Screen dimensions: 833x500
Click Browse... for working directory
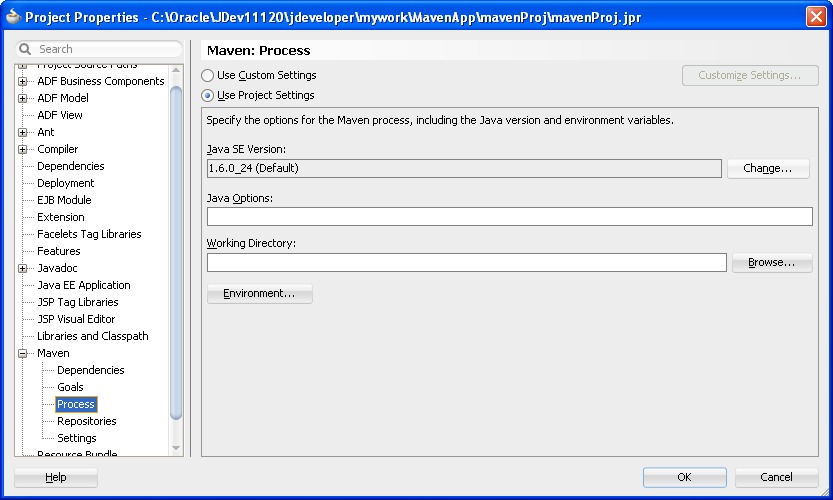click(x=772, y=262)
